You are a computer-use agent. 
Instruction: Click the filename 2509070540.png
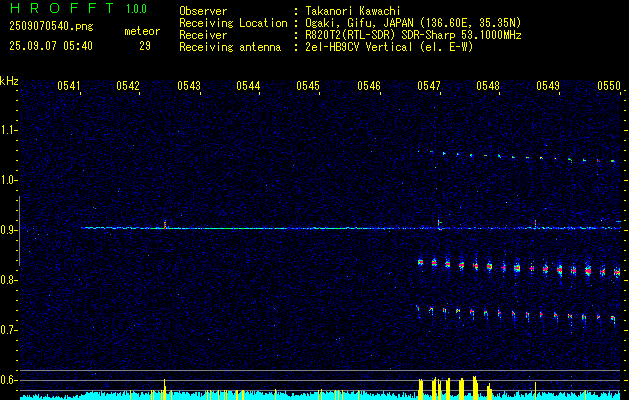51,27
